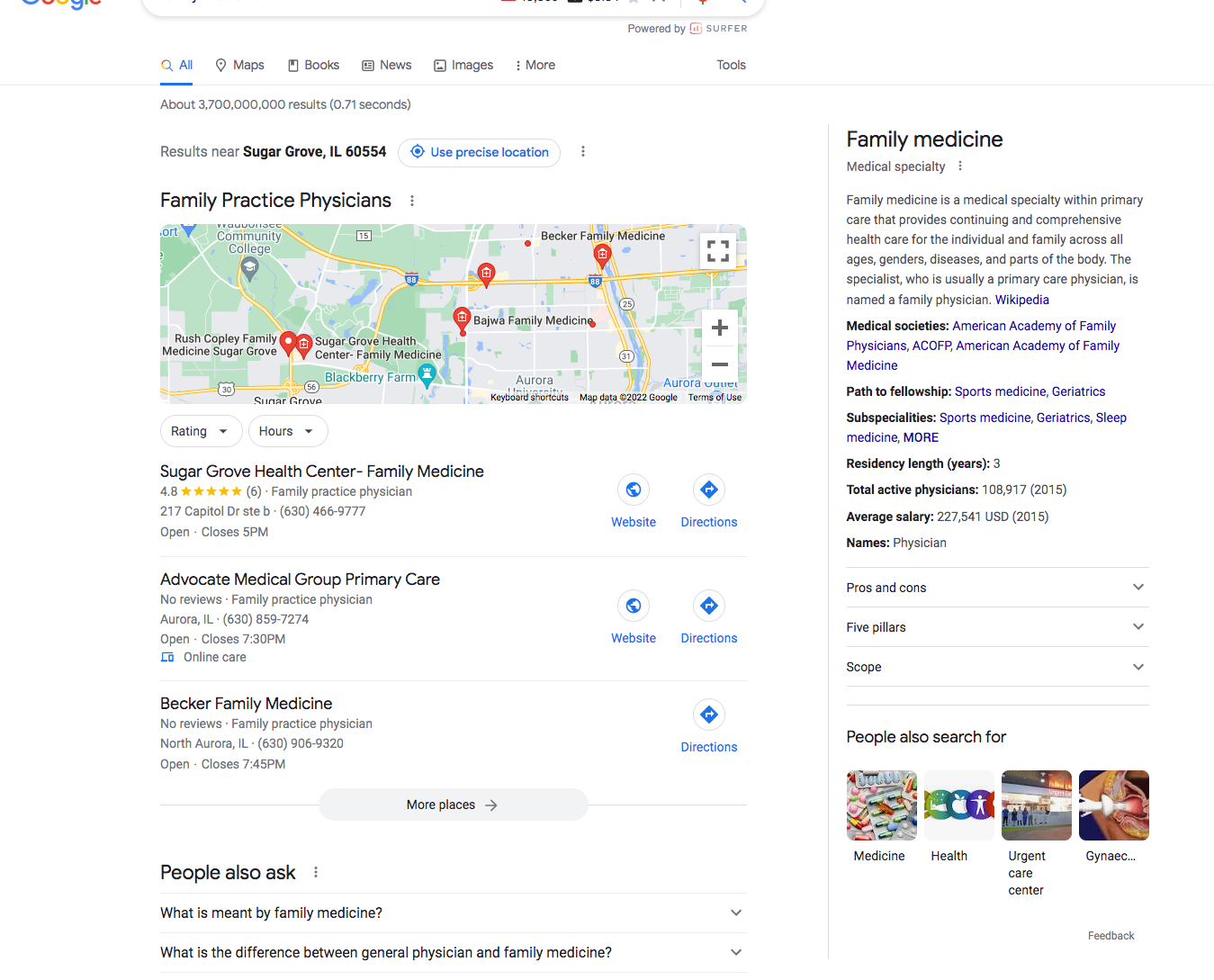
Task: Open Sports medicine link under Path to fellowship
Action: pyautogui.click(x=1000, y=391)
